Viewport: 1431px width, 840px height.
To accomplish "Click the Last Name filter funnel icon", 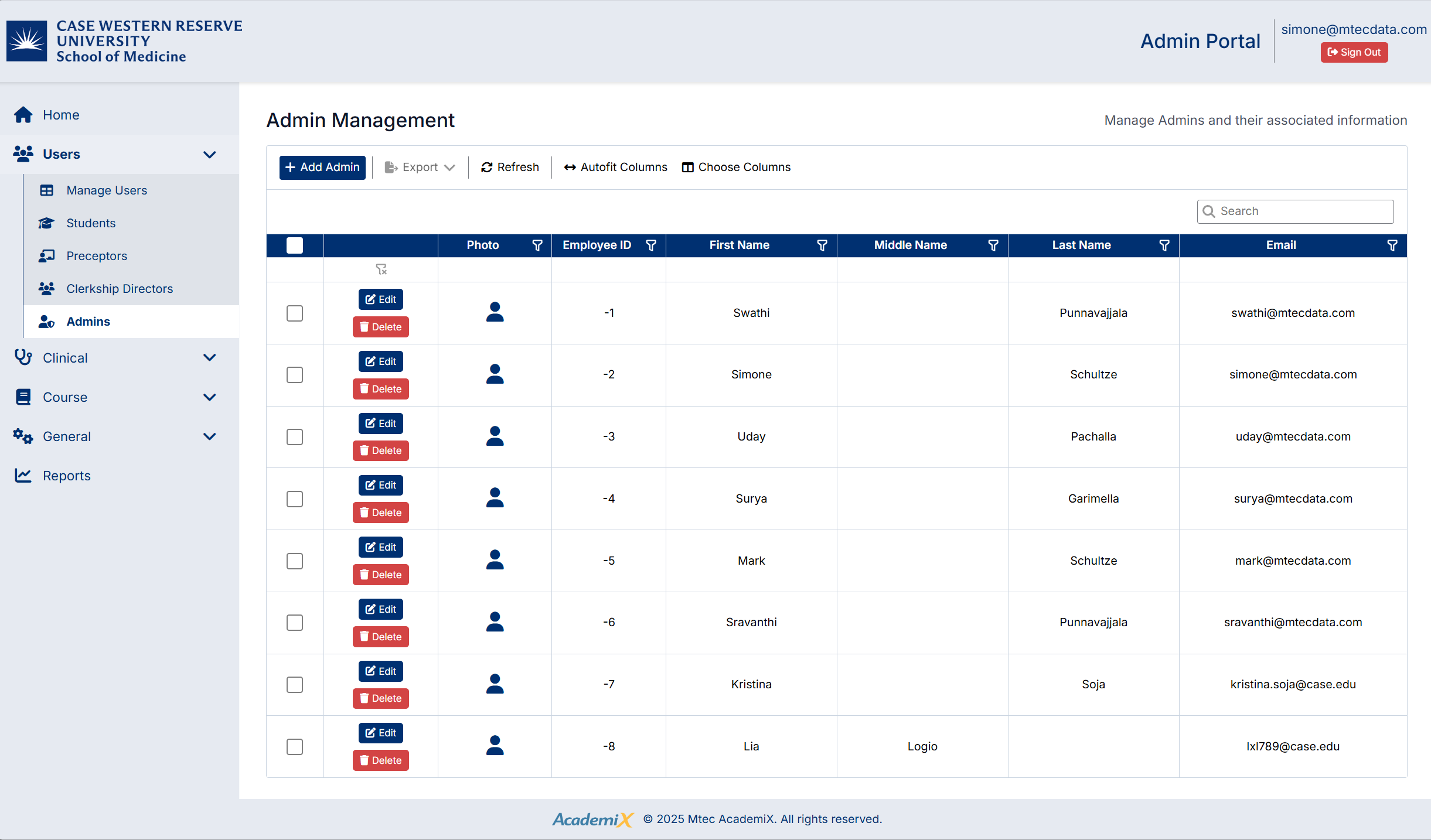I will (x=1164, y=245).
